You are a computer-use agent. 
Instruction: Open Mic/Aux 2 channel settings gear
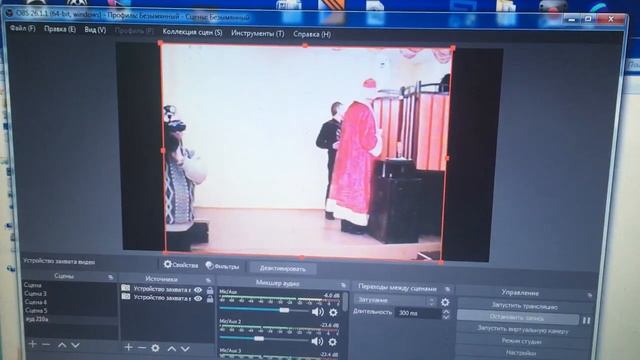[333, 342]
